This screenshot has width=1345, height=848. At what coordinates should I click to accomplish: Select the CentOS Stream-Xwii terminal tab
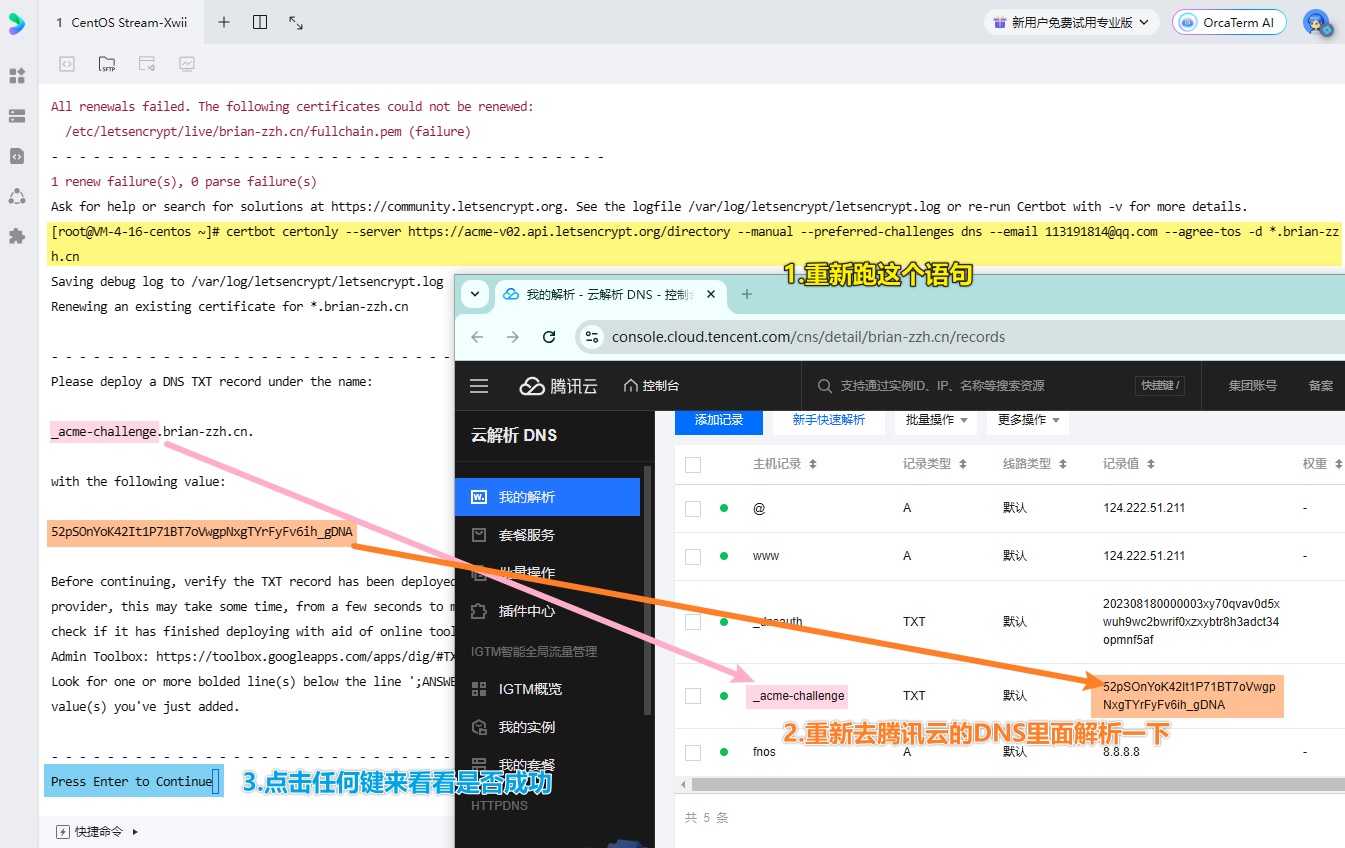(x=120, y=22)
